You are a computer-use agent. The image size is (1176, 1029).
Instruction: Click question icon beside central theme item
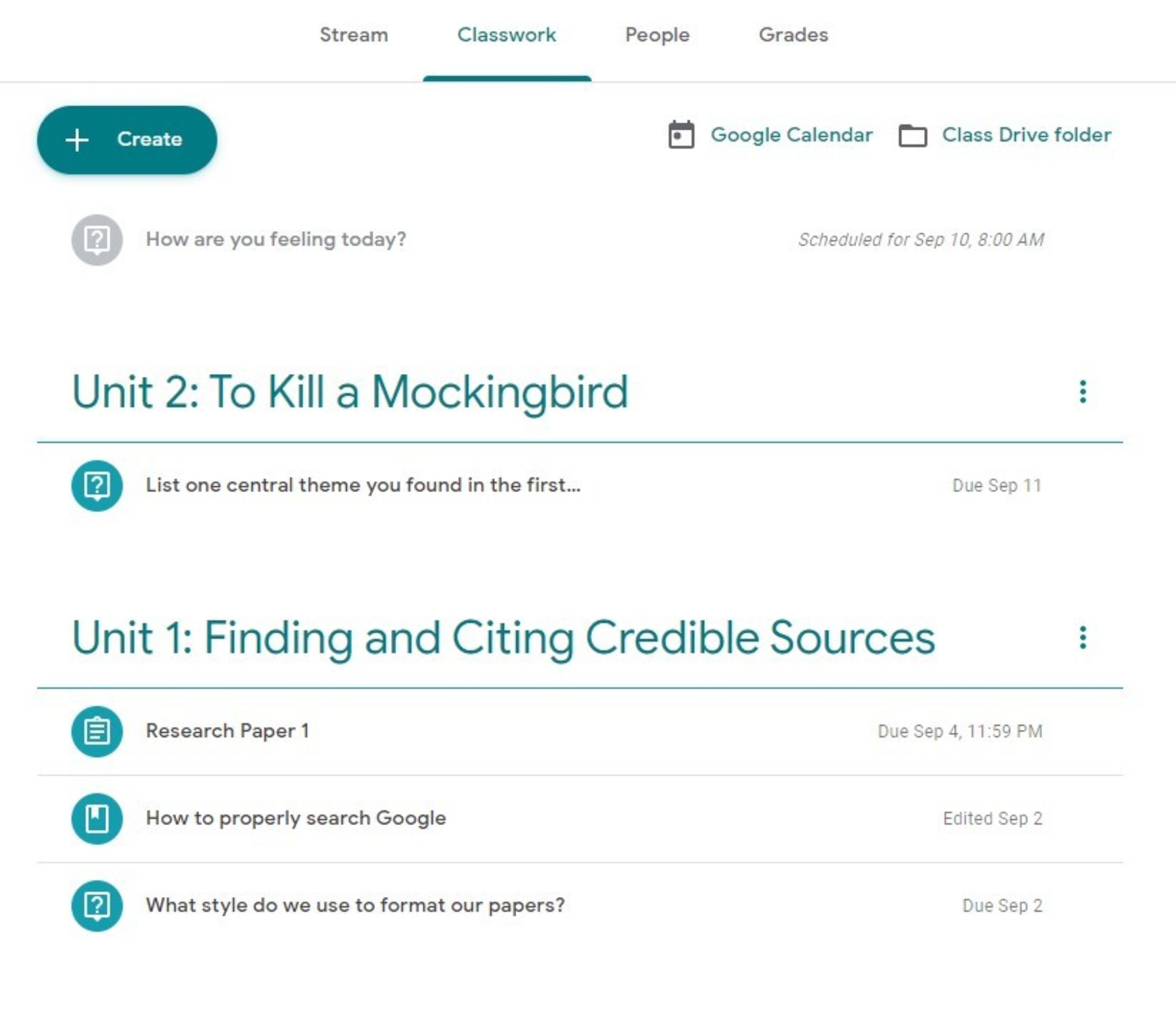[x=96, y=486]
